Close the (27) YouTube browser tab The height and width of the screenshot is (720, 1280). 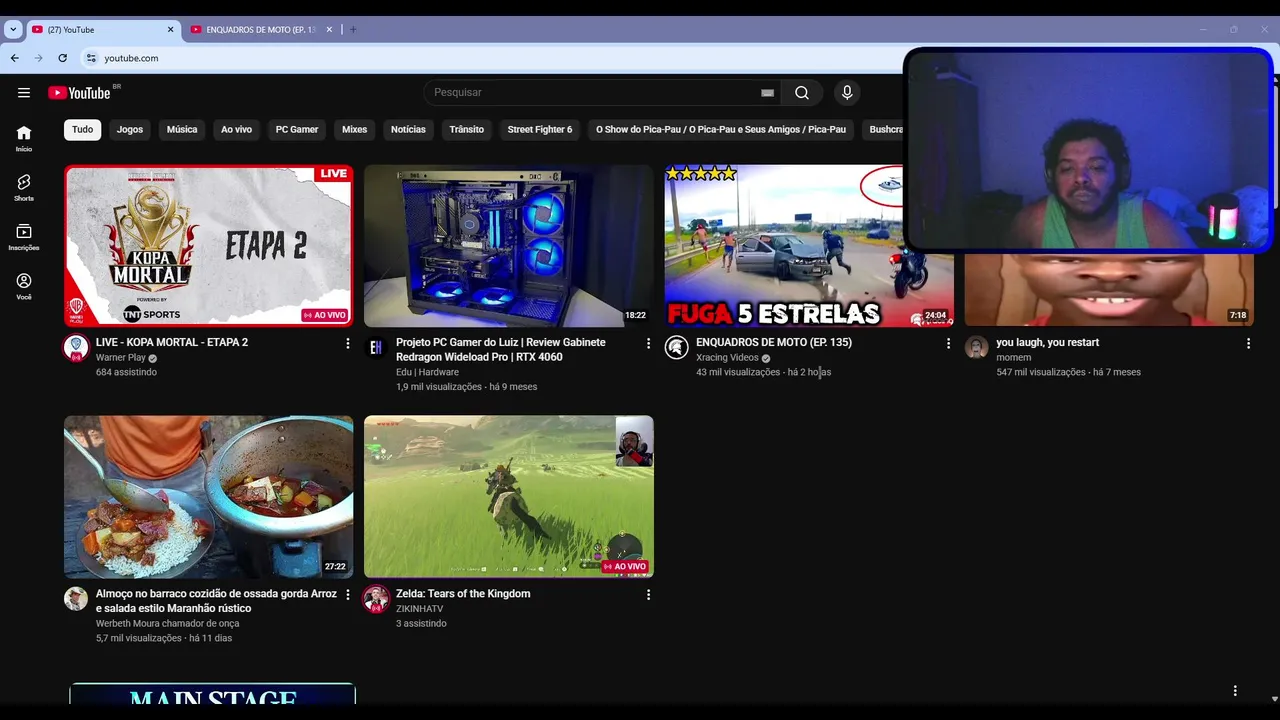coord(170,30)
